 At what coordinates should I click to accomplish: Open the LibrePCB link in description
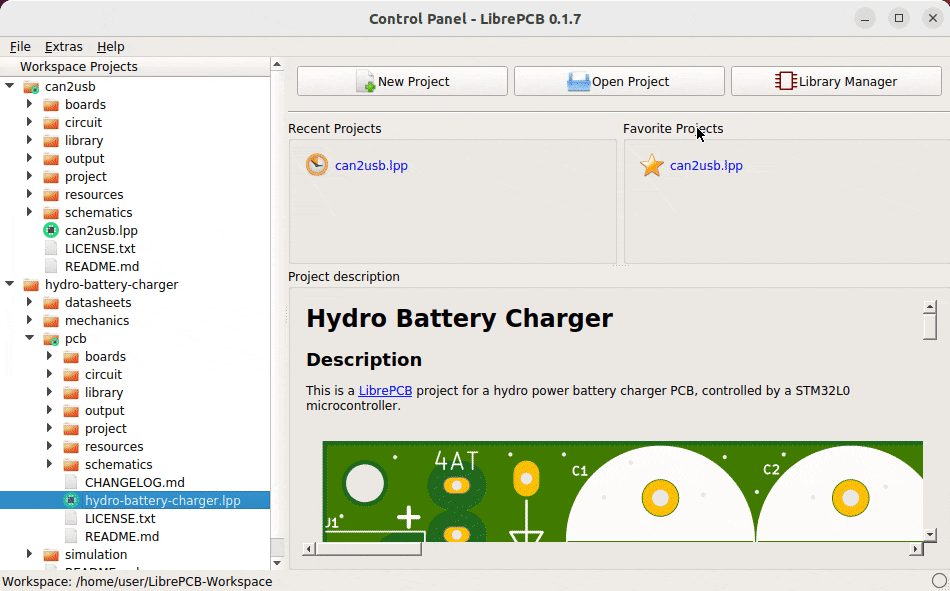(385, 390)
